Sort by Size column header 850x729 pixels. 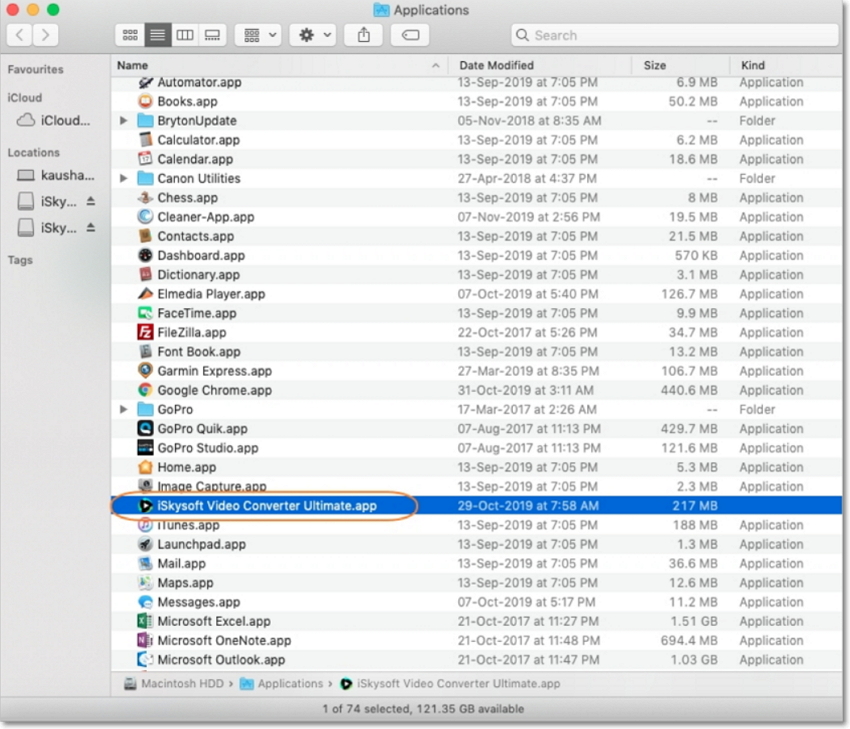coord(655,65)
